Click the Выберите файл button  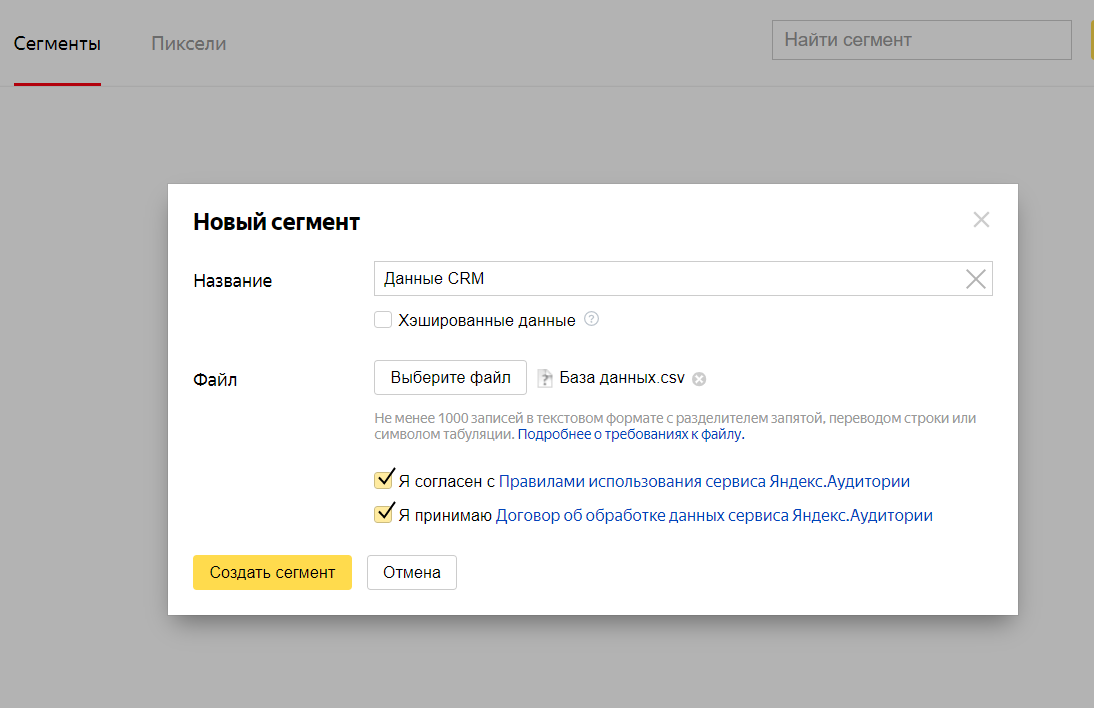pos(450,378)
